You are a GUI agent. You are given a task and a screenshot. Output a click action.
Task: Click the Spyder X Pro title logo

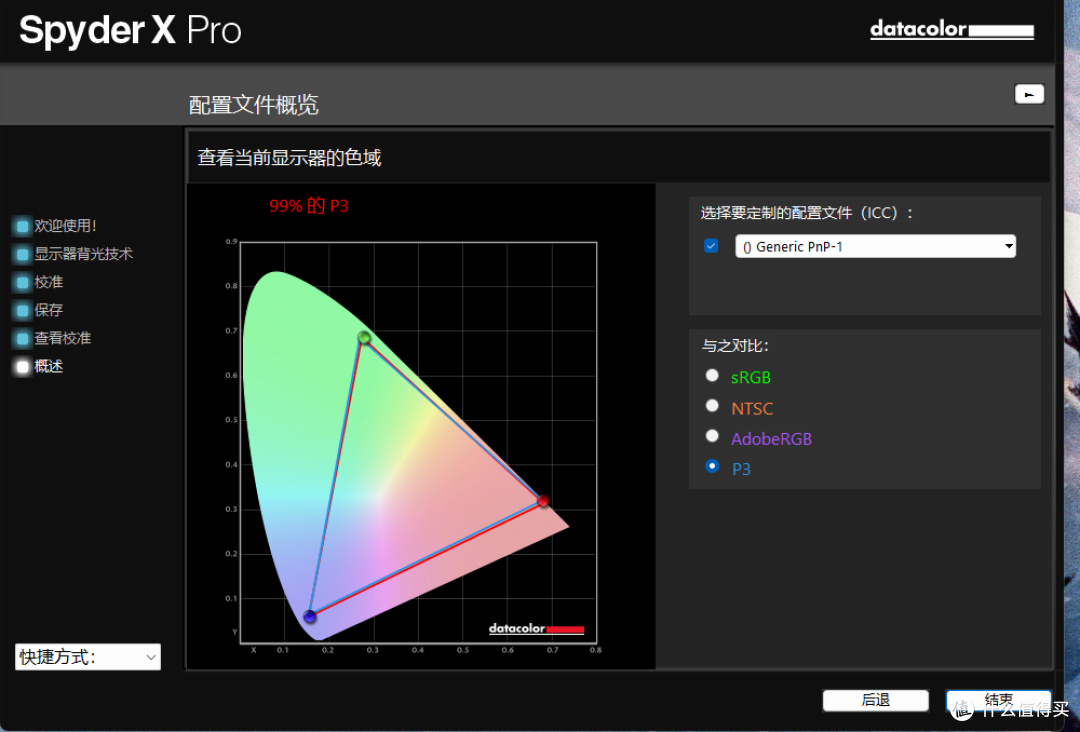coord(130,31)
